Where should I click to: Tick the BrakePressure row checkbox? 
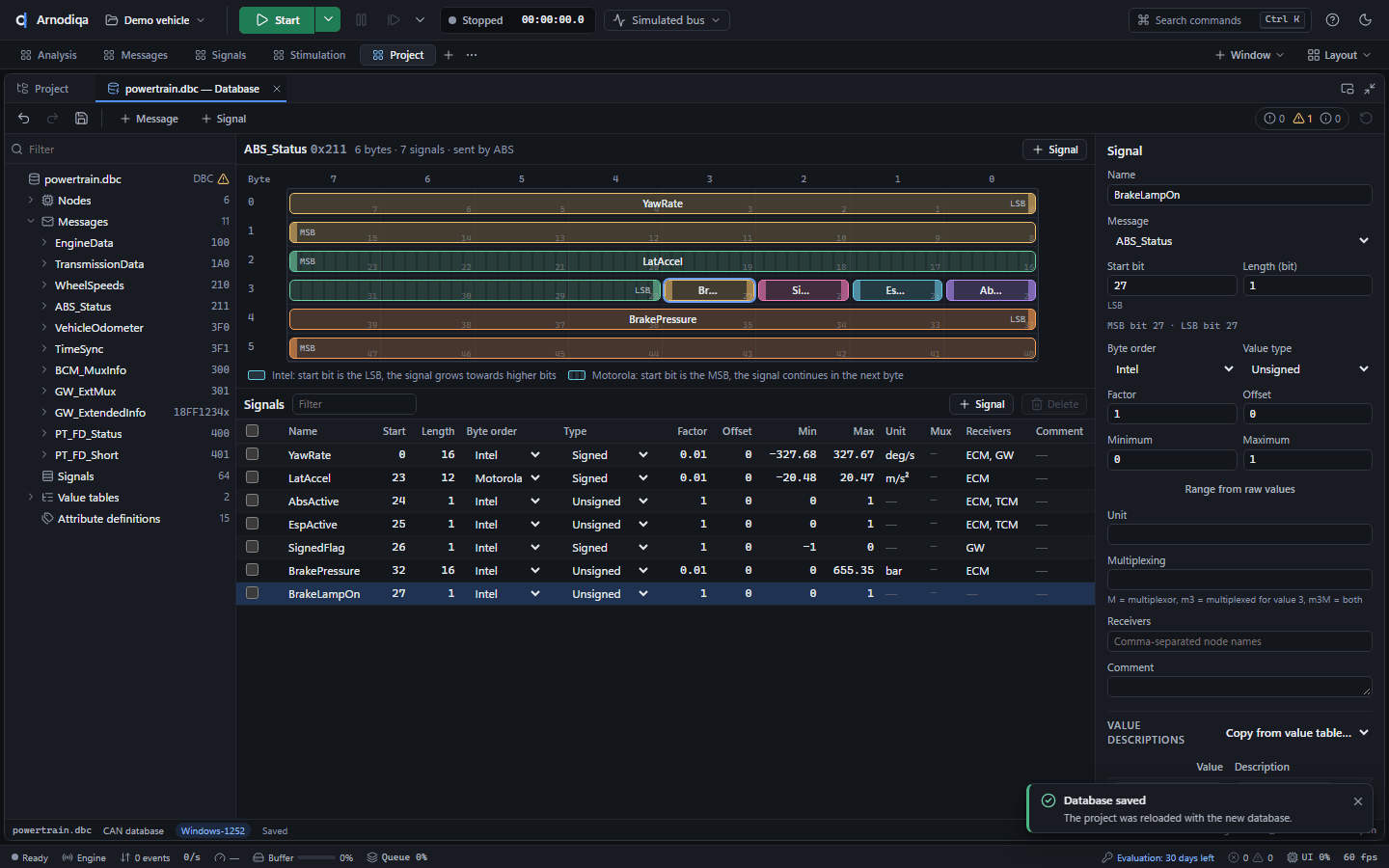pos(253,570)
